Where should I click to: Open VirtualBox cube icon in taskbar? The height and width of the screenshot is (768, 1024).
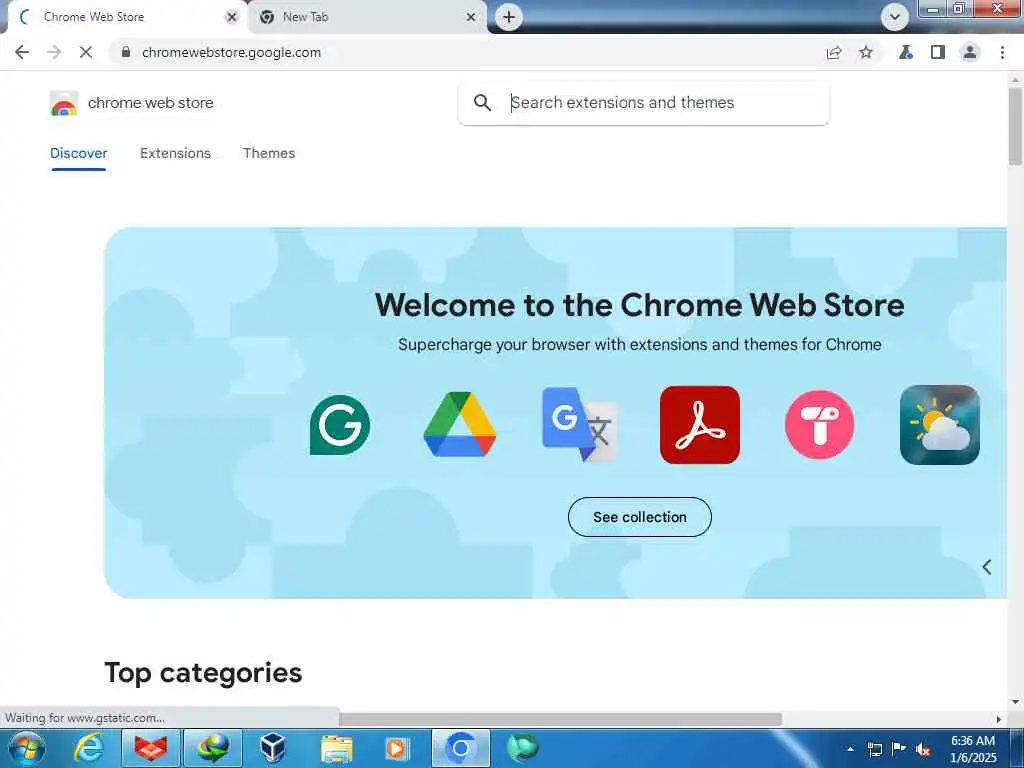[272, 748]
